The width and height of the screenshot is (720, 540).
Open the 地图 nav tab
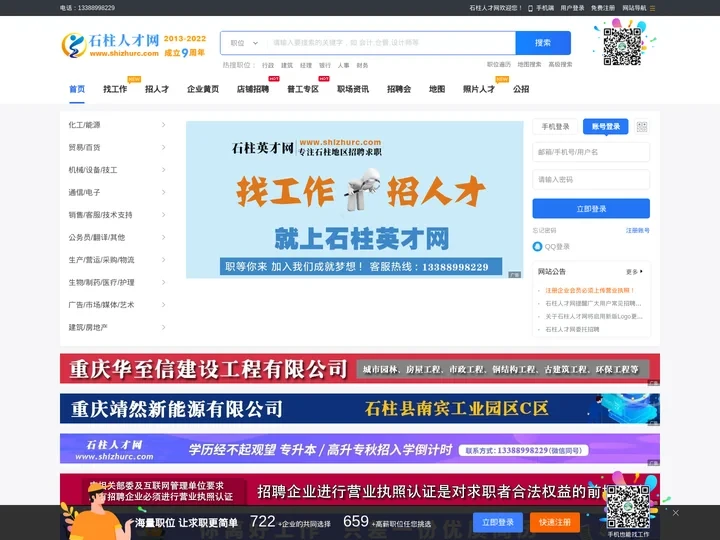pyautogui.click(x=437, y=89)
